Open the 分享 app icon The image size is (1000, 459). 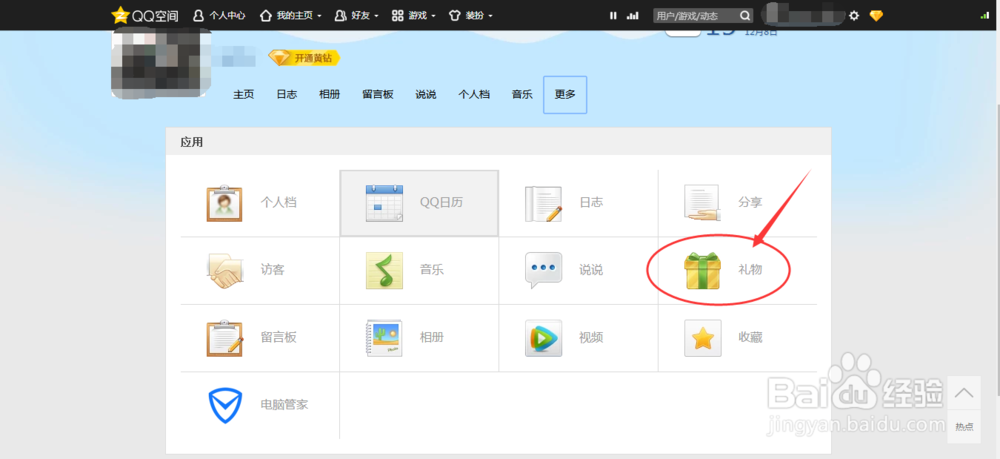[x=702, y=203]
